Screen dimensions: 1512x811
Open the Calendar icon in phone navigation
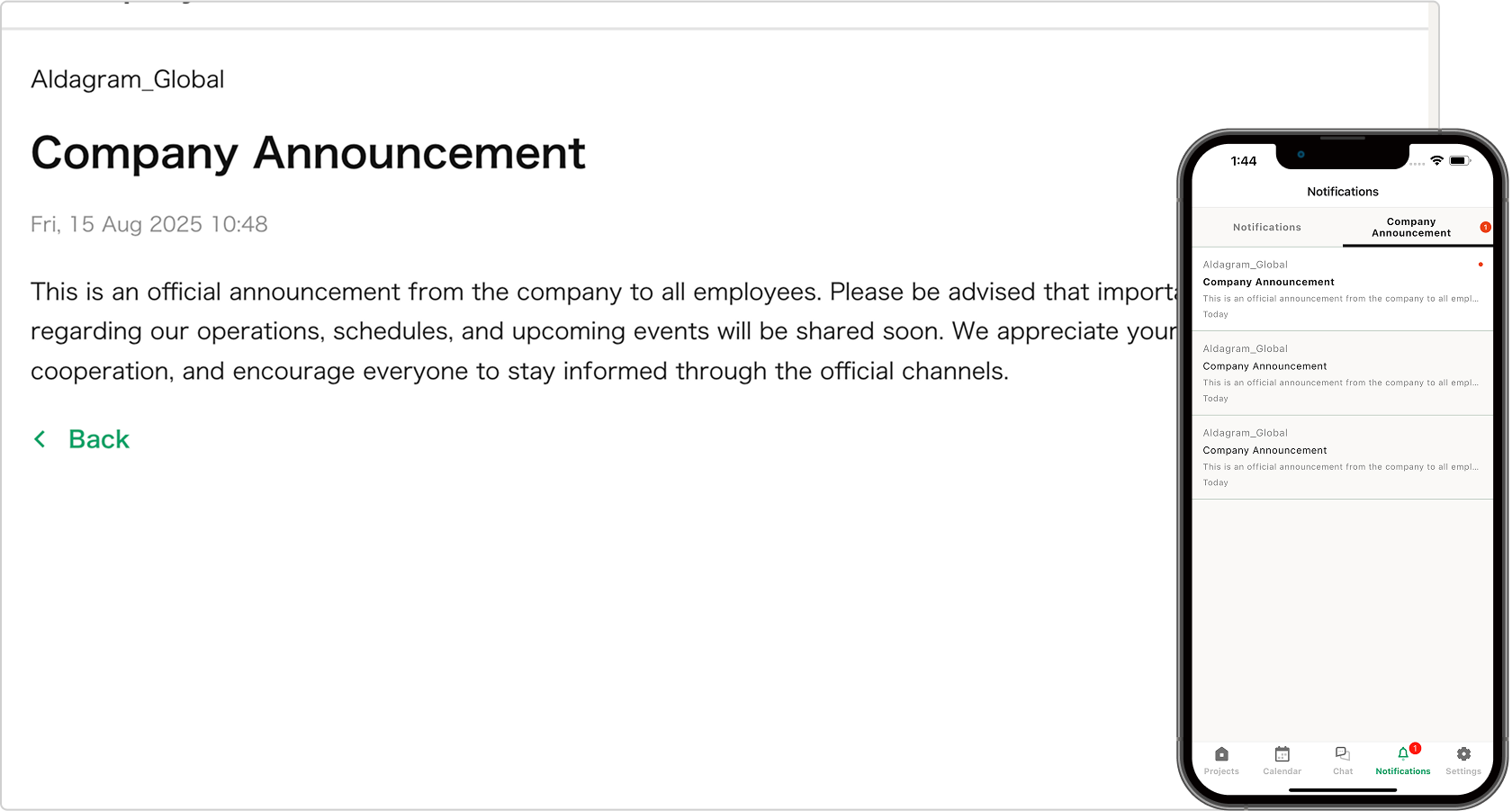1282,754
